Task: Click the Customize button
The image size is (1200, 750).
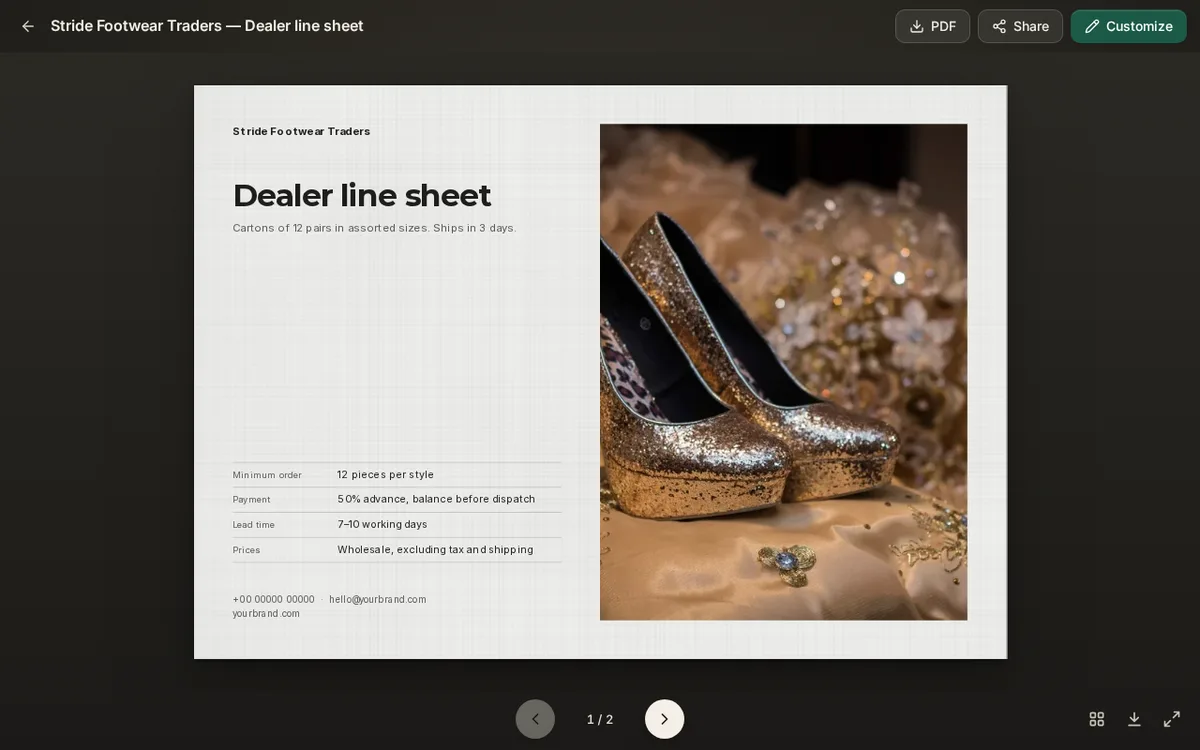Action: [x=1128, y=26]
